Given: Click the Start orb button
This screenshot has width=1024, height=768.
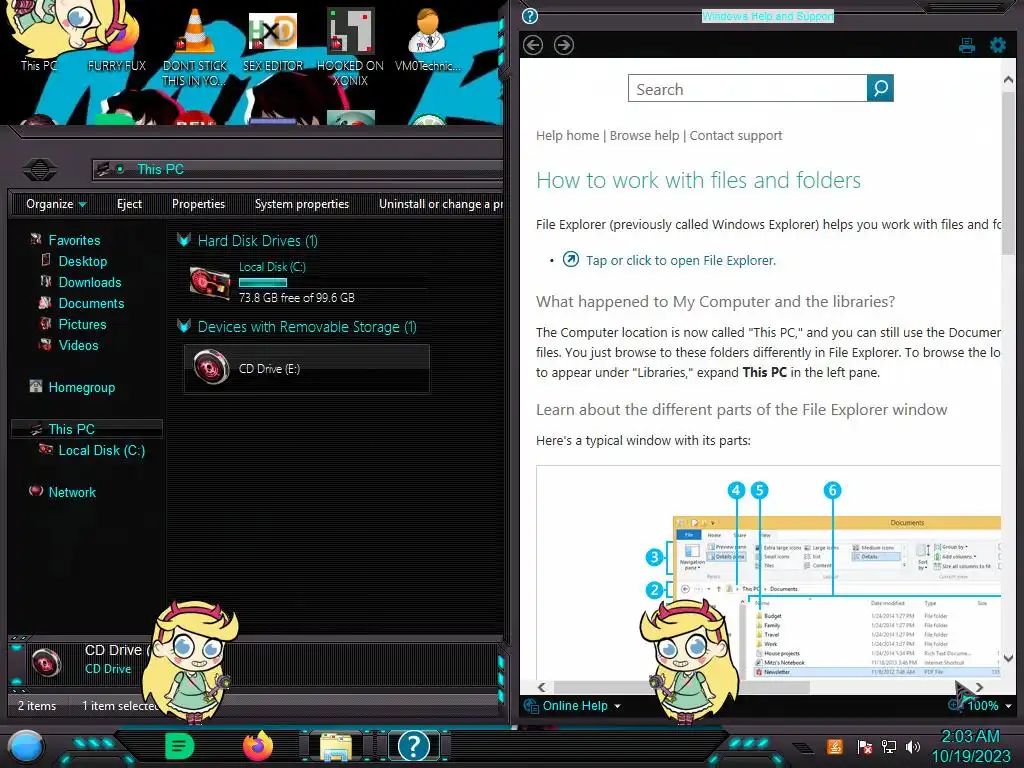Looking at the screenshot, I should point(25,747).
